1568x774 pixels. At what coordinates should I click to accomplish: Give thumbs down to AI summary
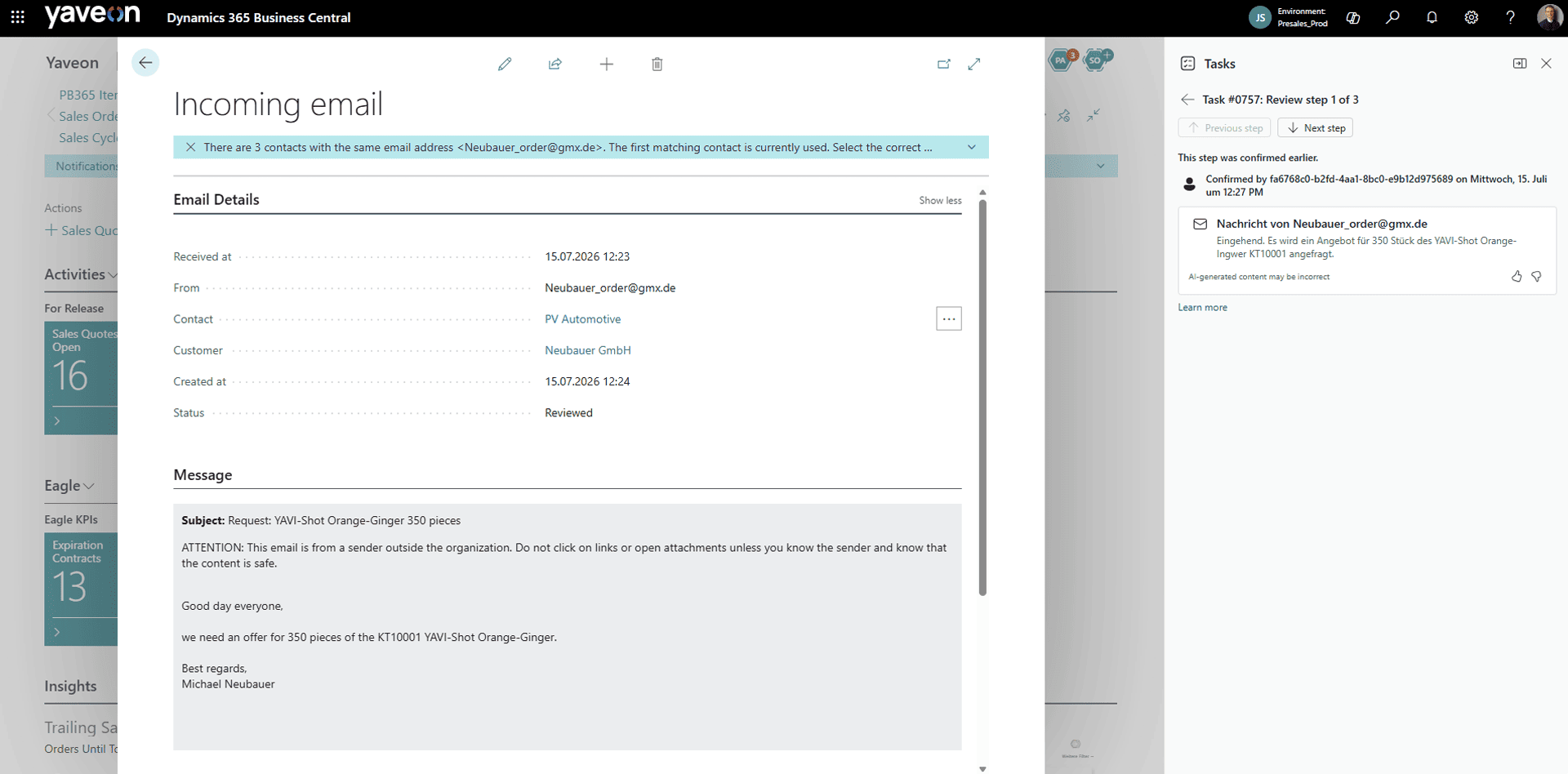pos(1536,277)
